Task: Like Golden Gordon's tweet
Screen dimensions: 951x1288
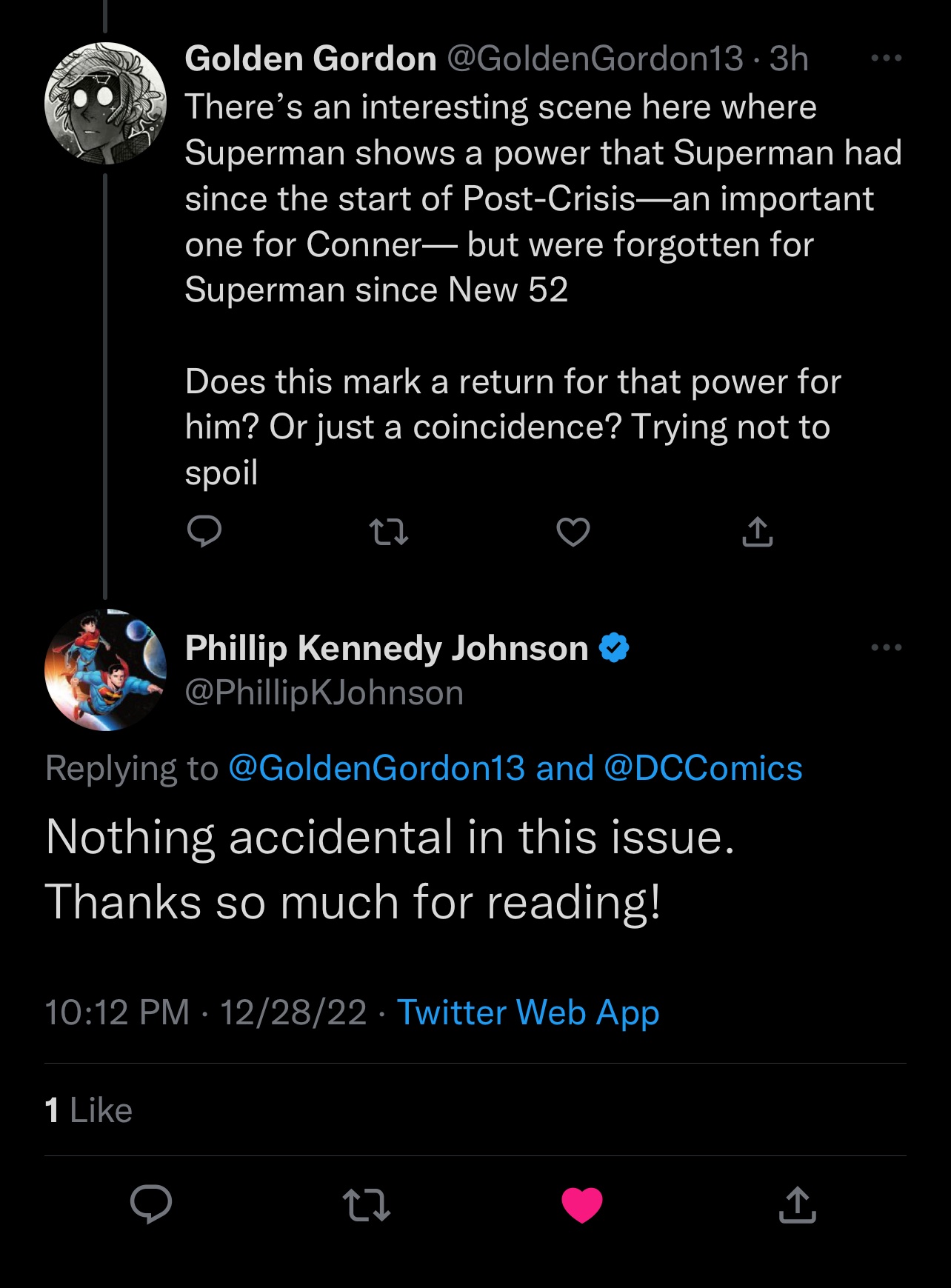Action: 573,532
